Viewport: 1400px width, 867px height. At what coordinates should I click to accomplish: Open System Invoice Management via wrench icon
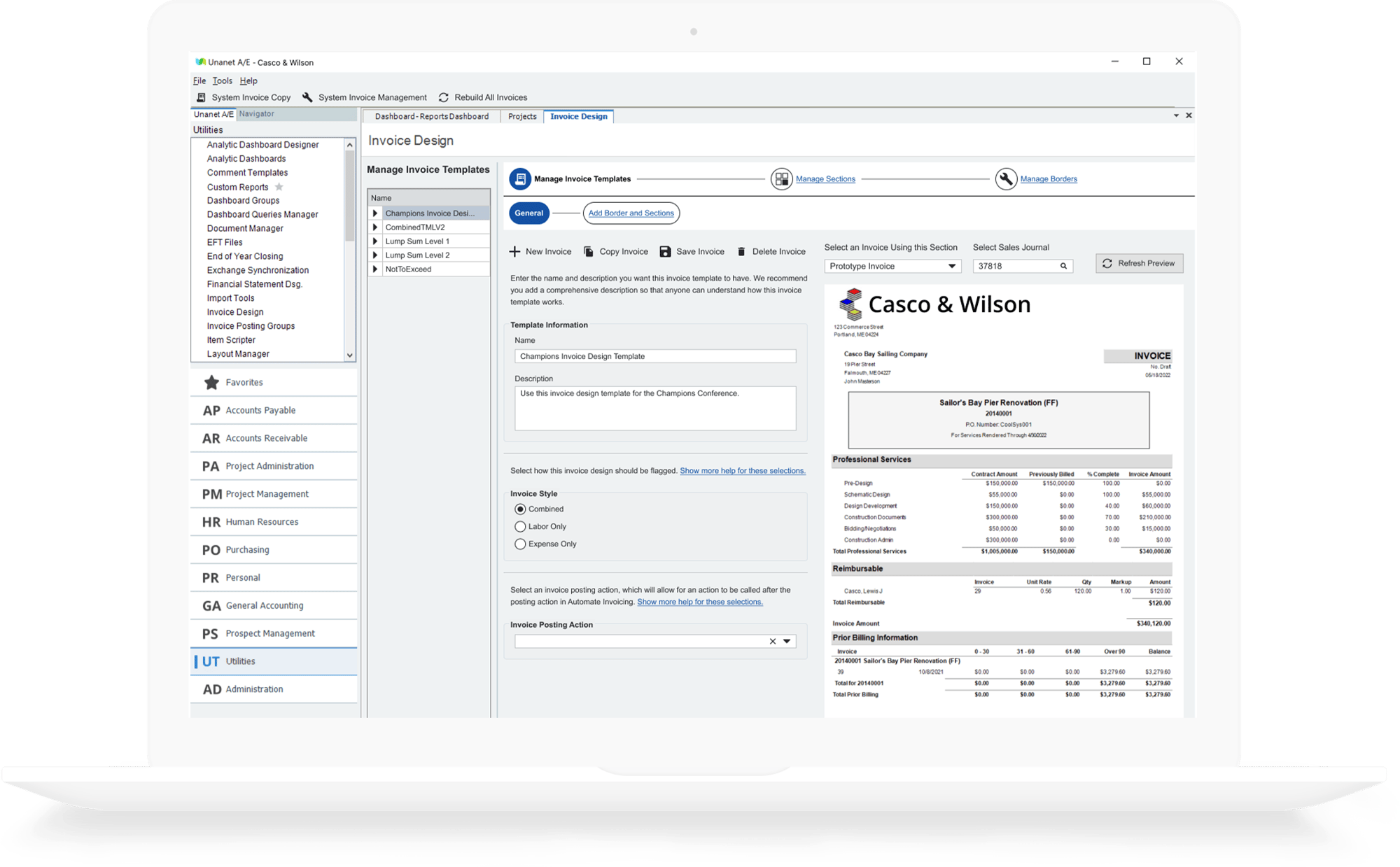point(306,97)
